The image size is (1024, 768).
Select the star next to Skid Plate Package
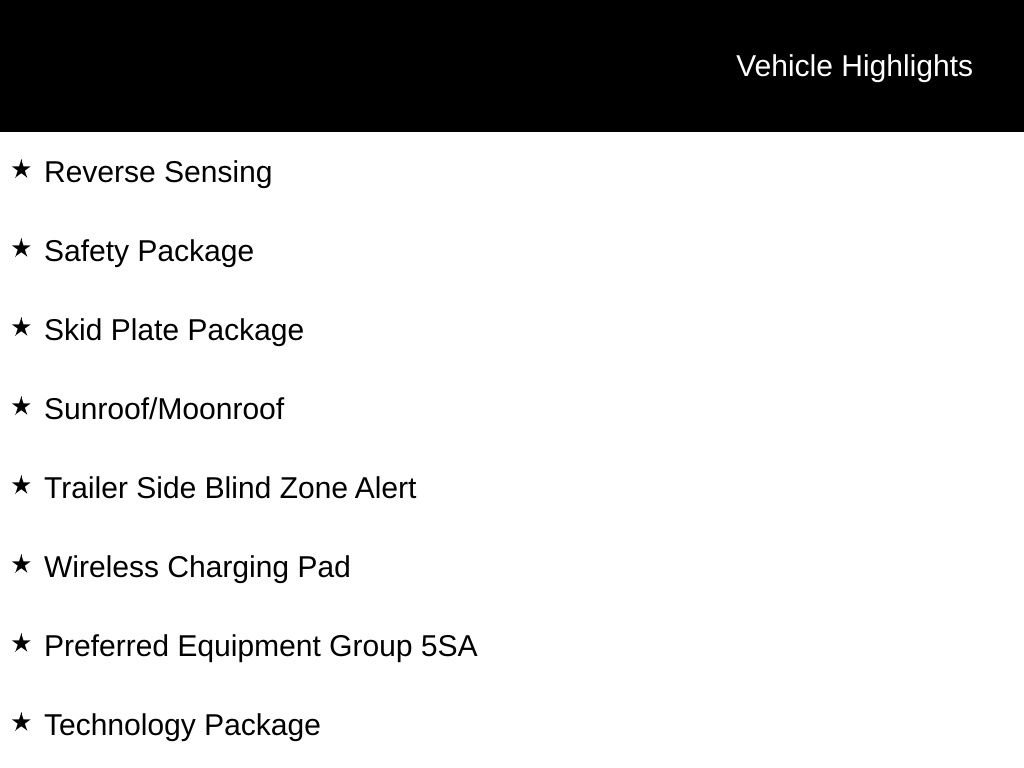(x=21, y=328)
